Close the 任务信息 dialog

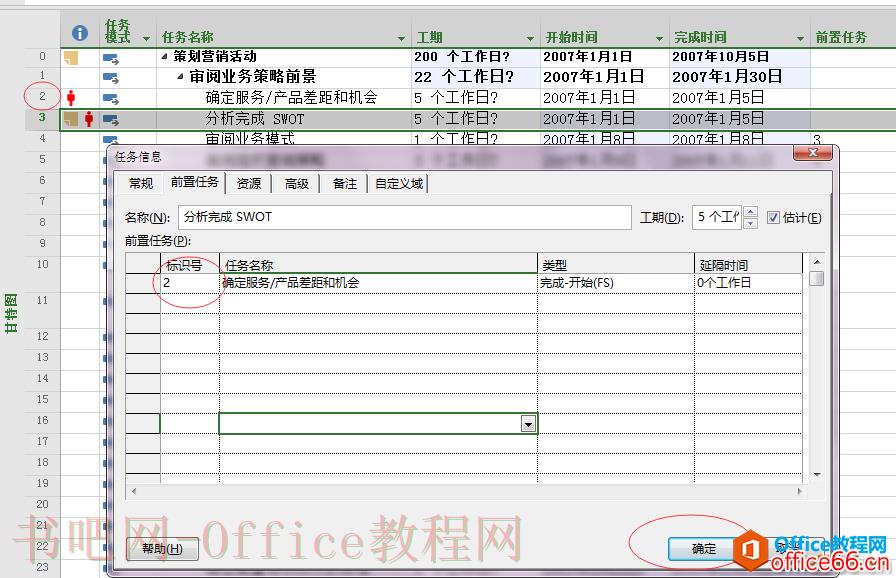812,153
